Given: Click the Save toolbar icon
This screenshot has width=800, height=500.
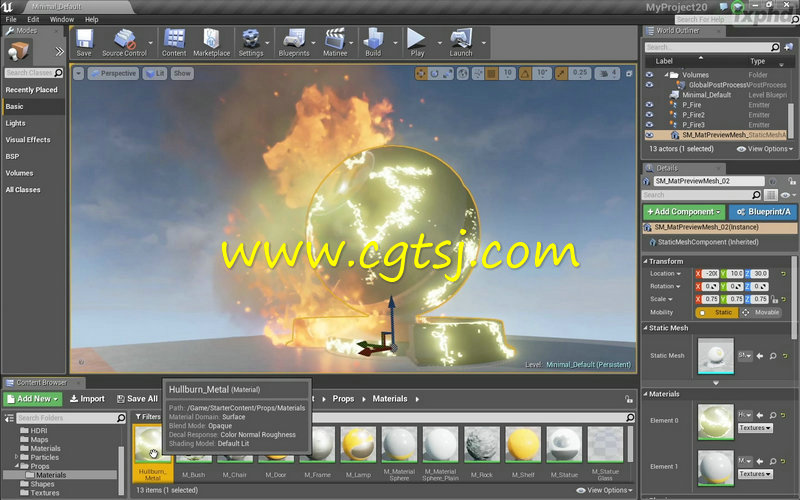Looking at the screenshot, I should coord(84,43).
